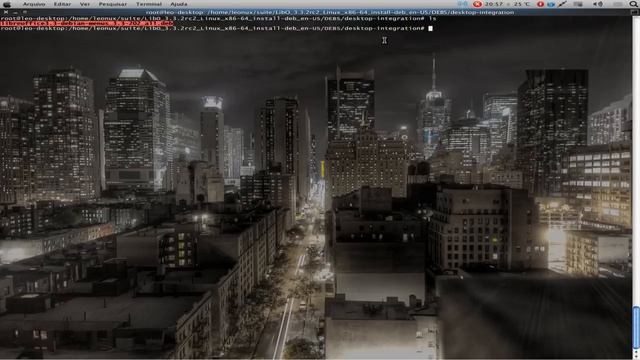Image resolution: width=640 pixels, height=360 pixels.
Task: Click the red X tray icon
Action: (477, 4)
